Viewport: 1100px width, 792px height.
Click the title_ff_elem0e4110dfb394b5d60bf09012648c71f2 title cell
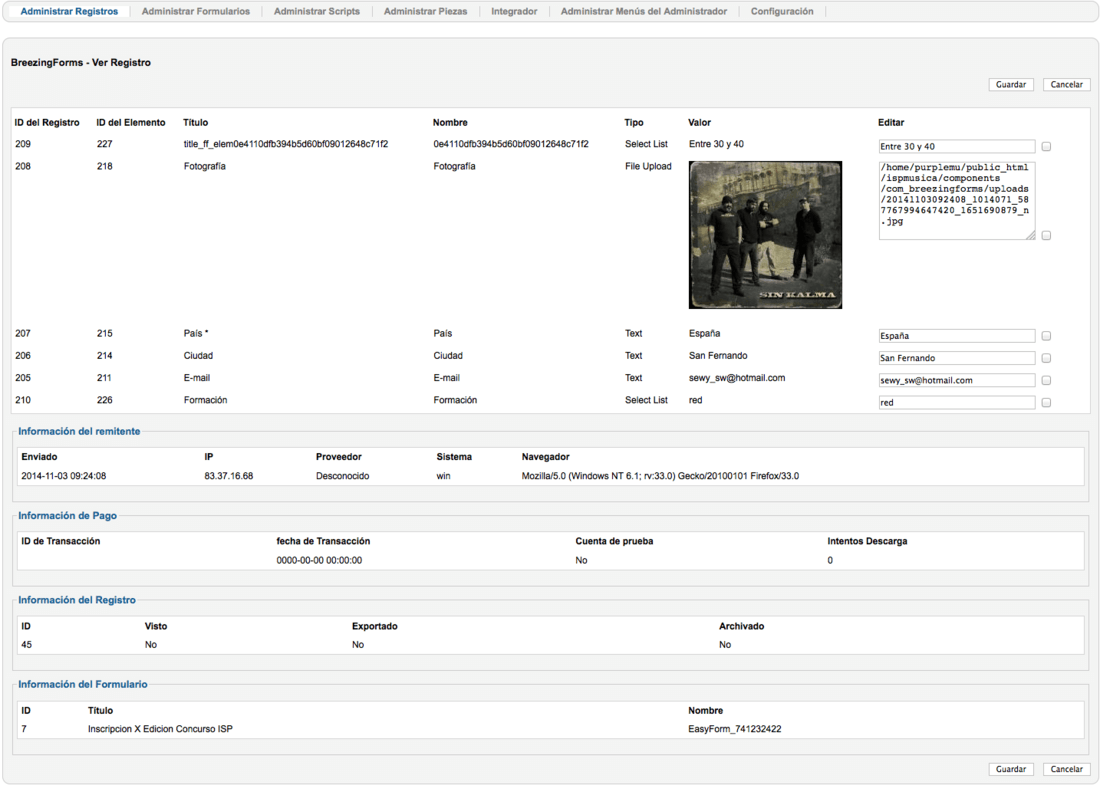(286, 144)
